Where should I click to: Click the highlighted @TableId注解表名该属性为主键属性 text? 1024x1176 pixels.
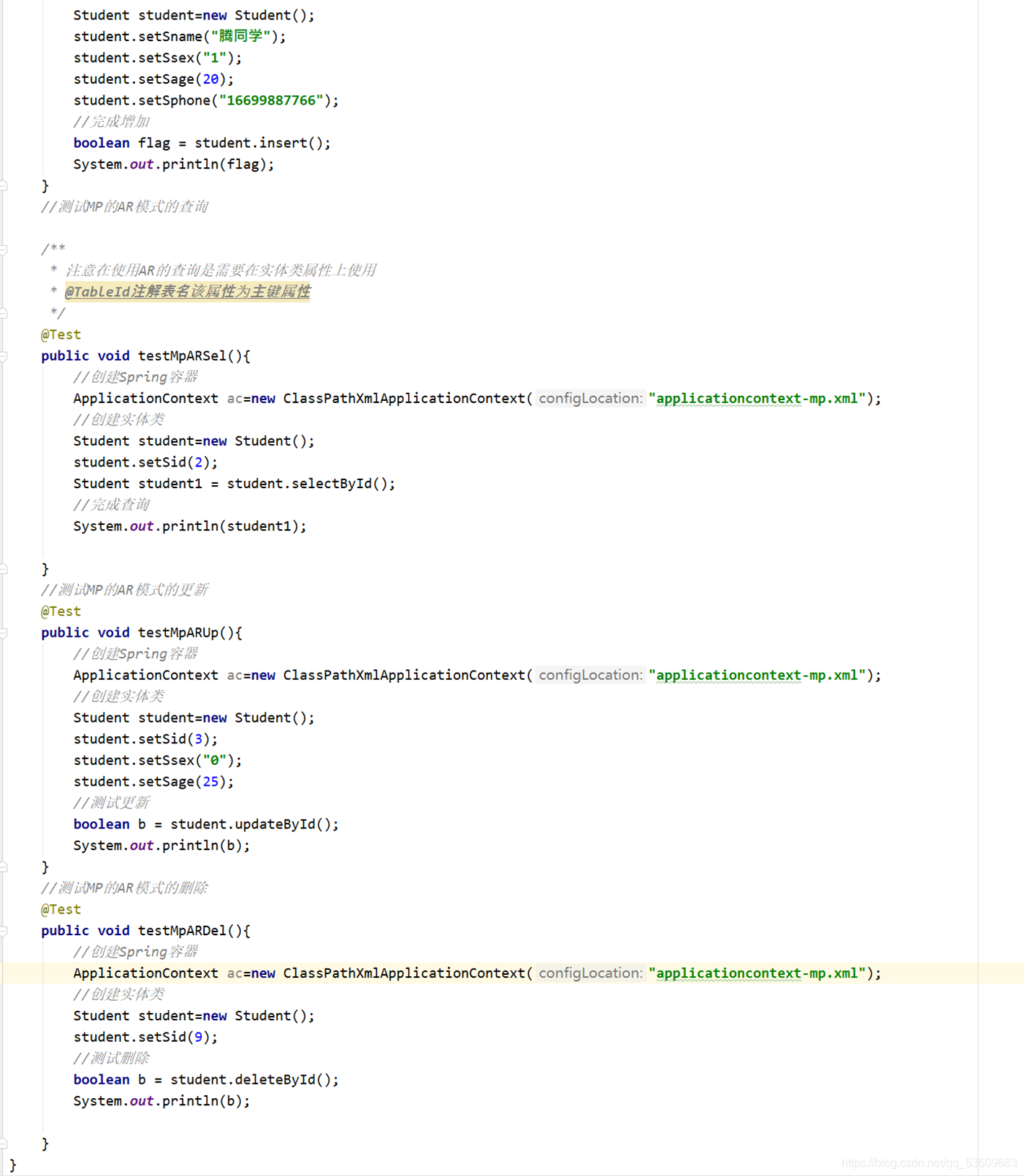[x=187, y=292]
